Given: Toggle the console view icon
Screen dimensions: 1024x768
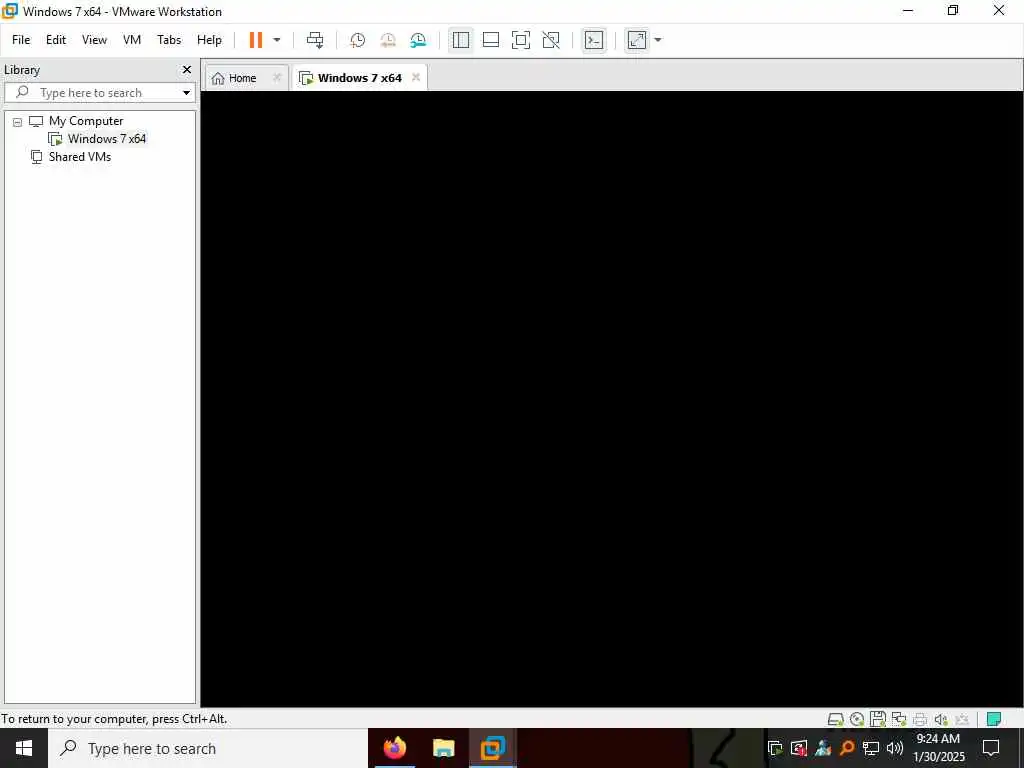Looking at the screenshot, I should tap(594, 40).
